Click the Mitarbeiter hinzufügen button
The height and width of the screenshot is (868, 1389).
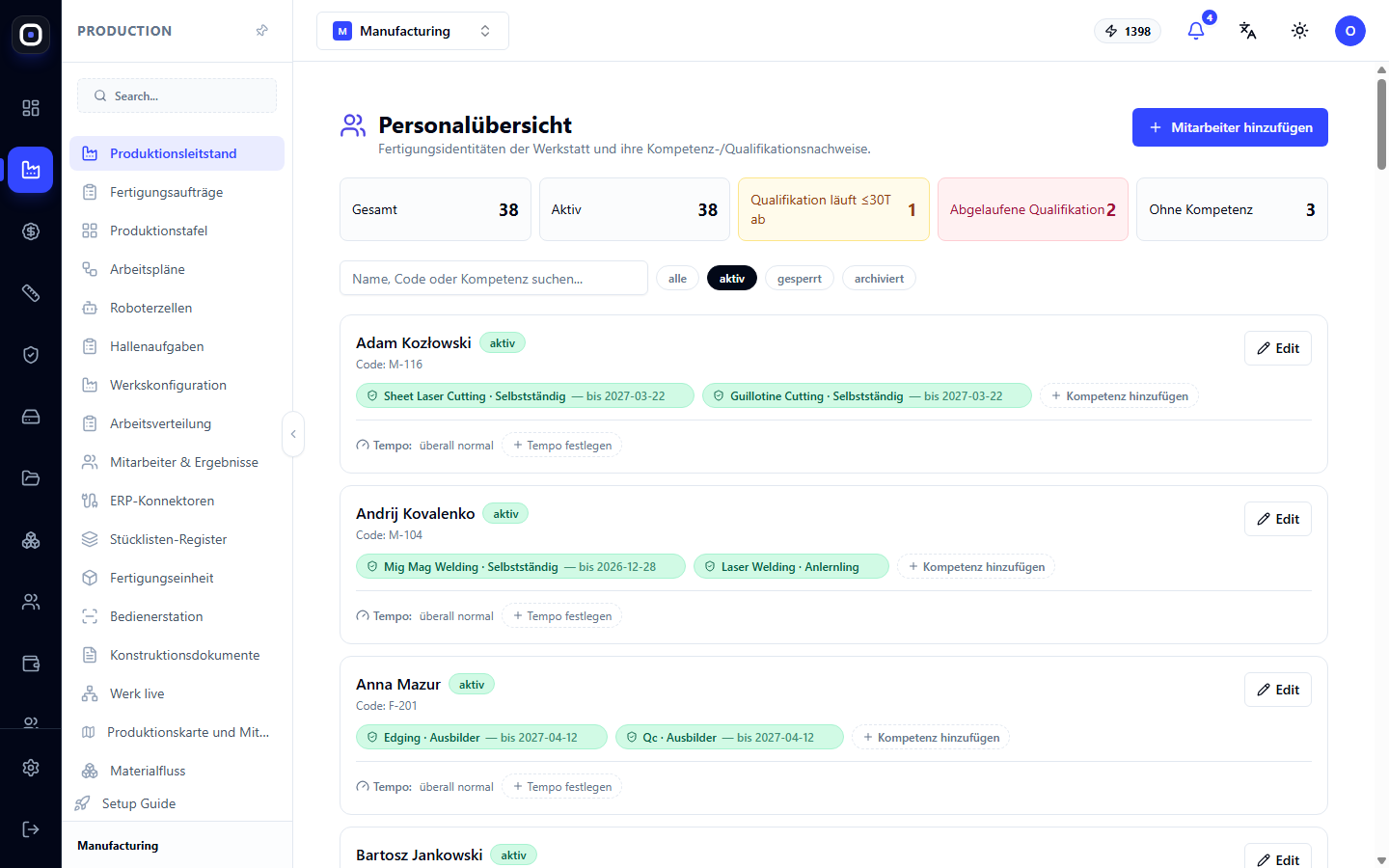1230,127
